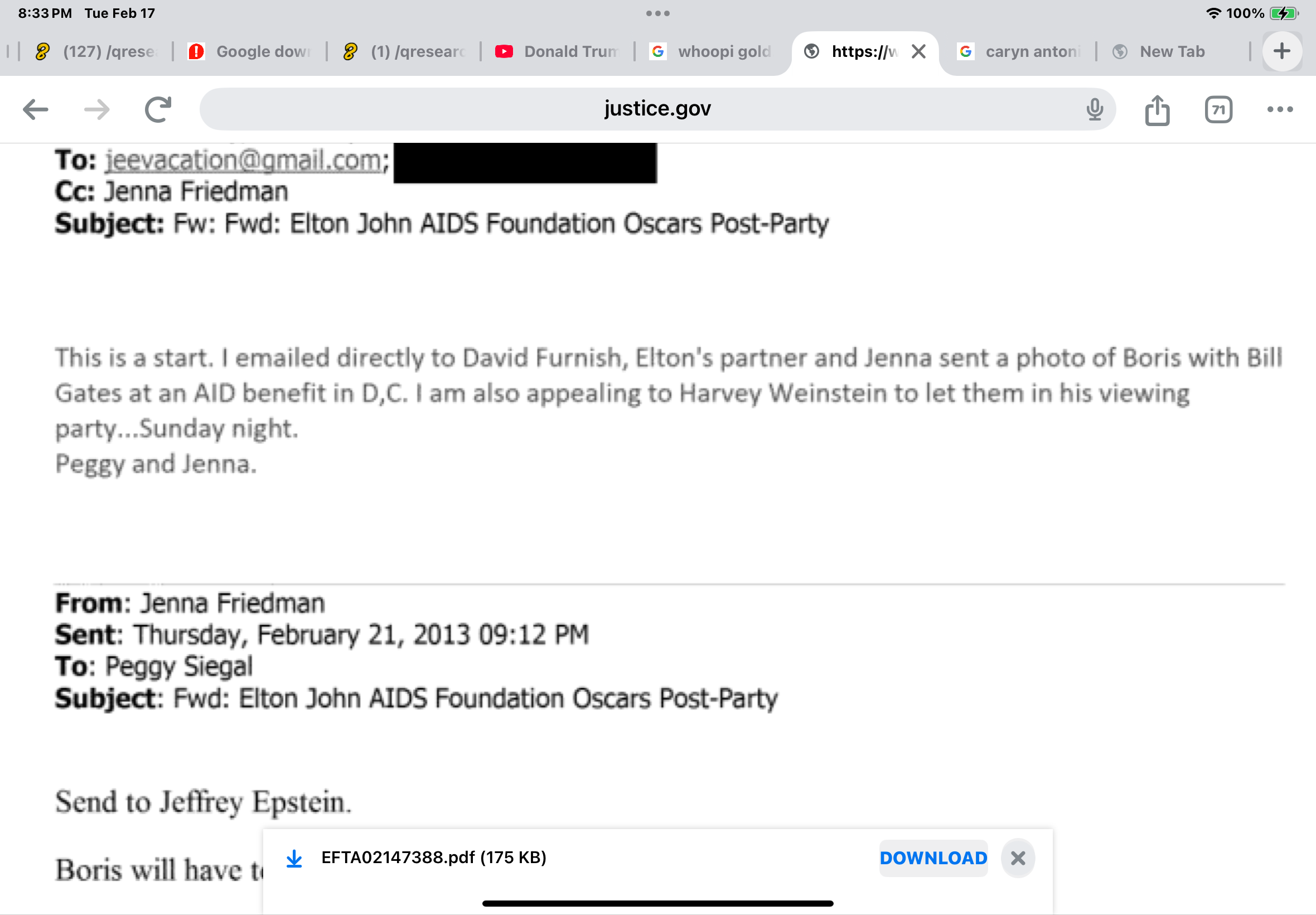The image size is (1316, 915).
Task: Go back to the previous page
Action: pos(36,109)
